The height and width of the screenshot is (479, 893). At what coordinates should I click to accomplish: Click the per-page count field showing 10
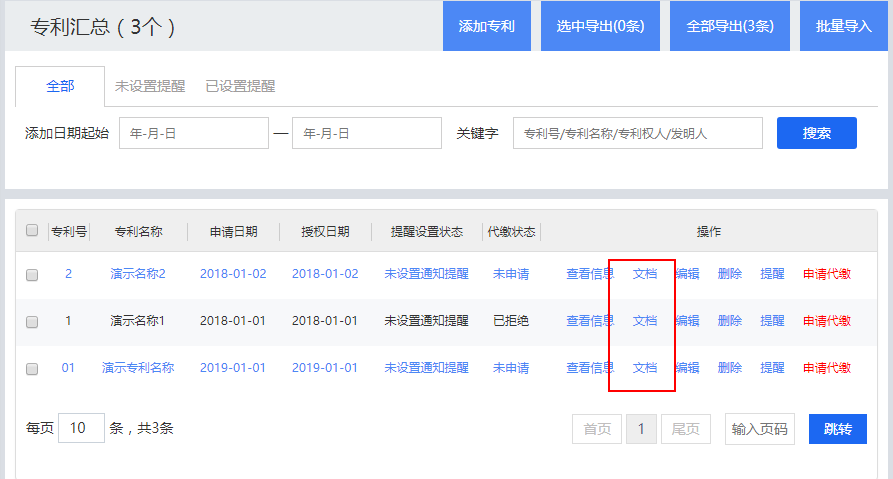81,428
